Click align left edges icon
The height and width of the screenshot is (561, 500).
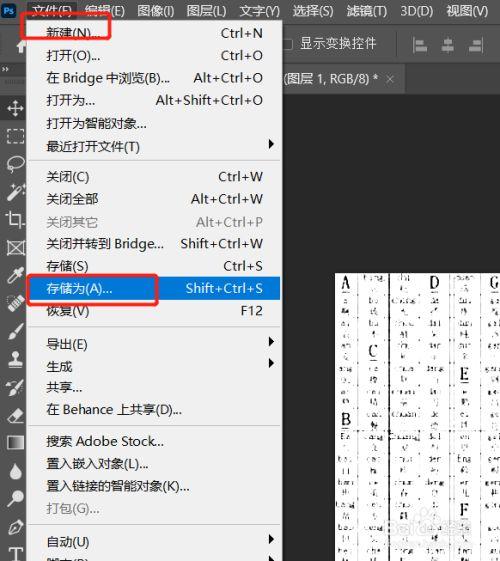click(x=419, y=45)
